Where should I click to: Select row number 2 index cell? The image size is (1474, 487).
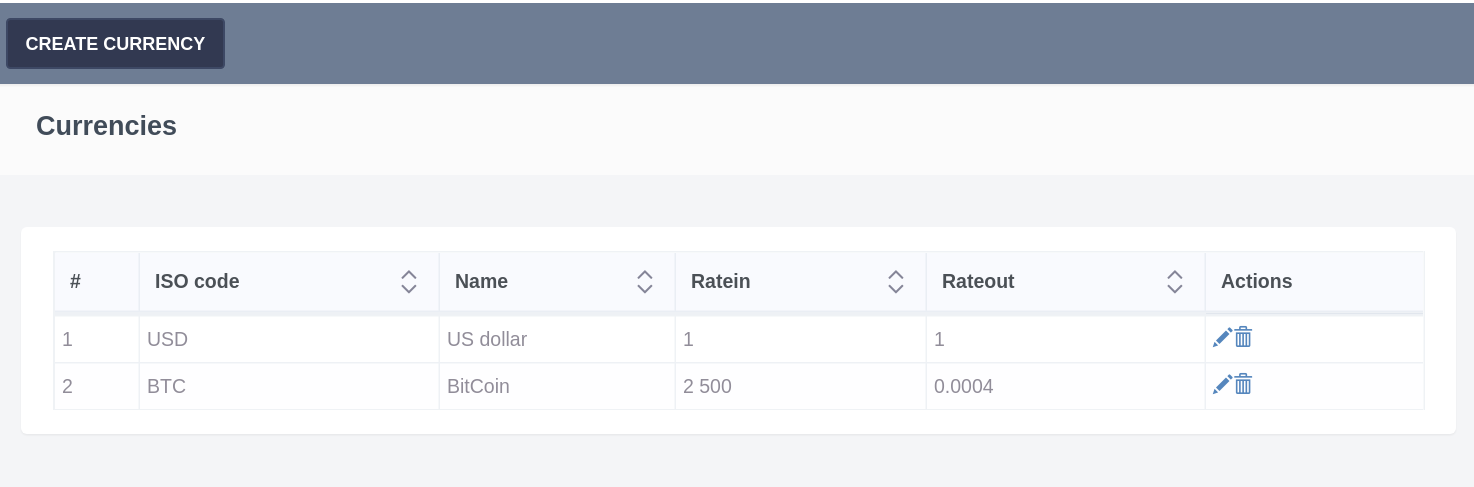click(68, 386)
